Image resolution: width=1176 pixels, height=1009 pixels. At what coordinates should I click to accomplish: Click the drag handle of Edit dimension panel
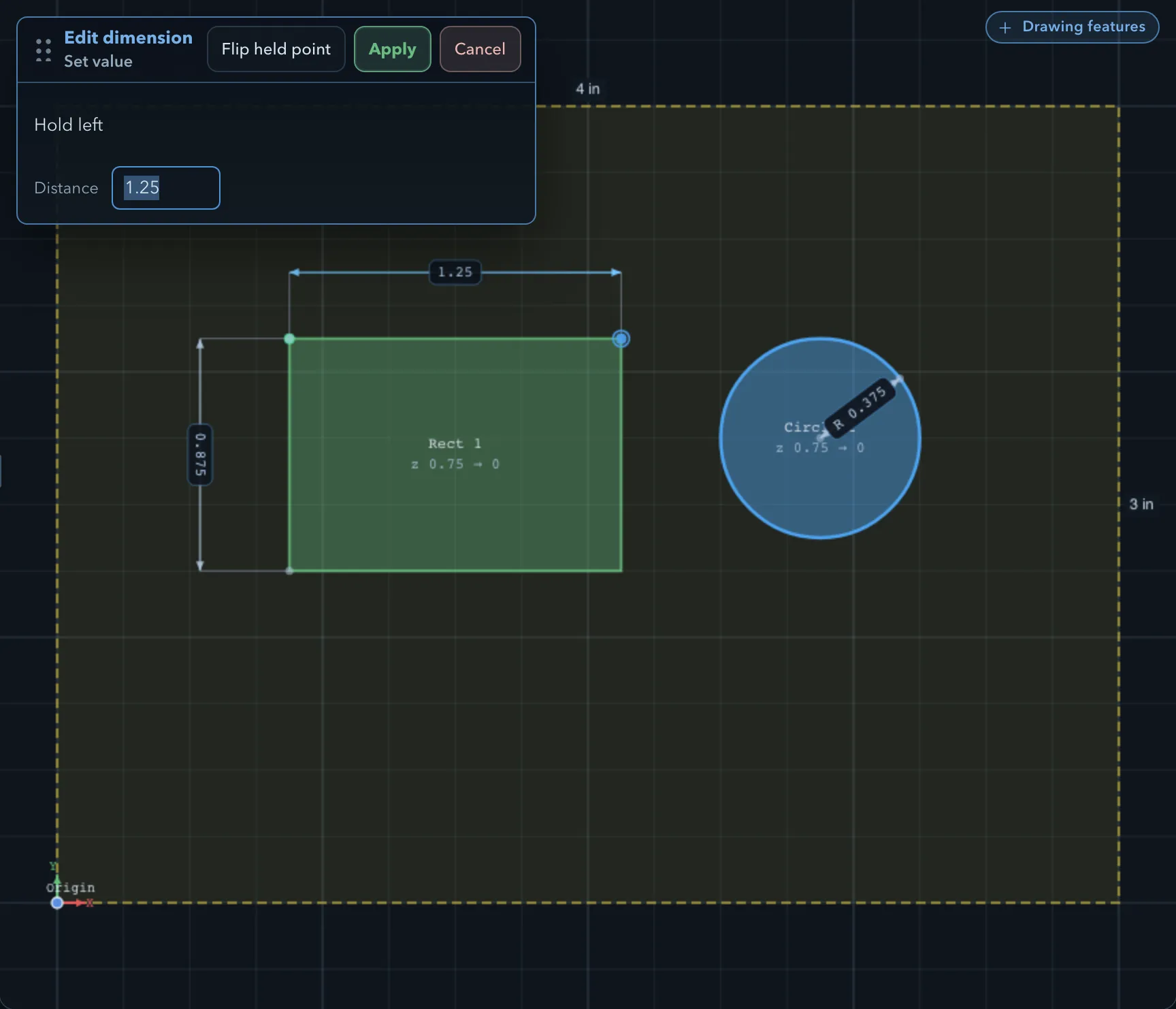(x=44, y=50)
